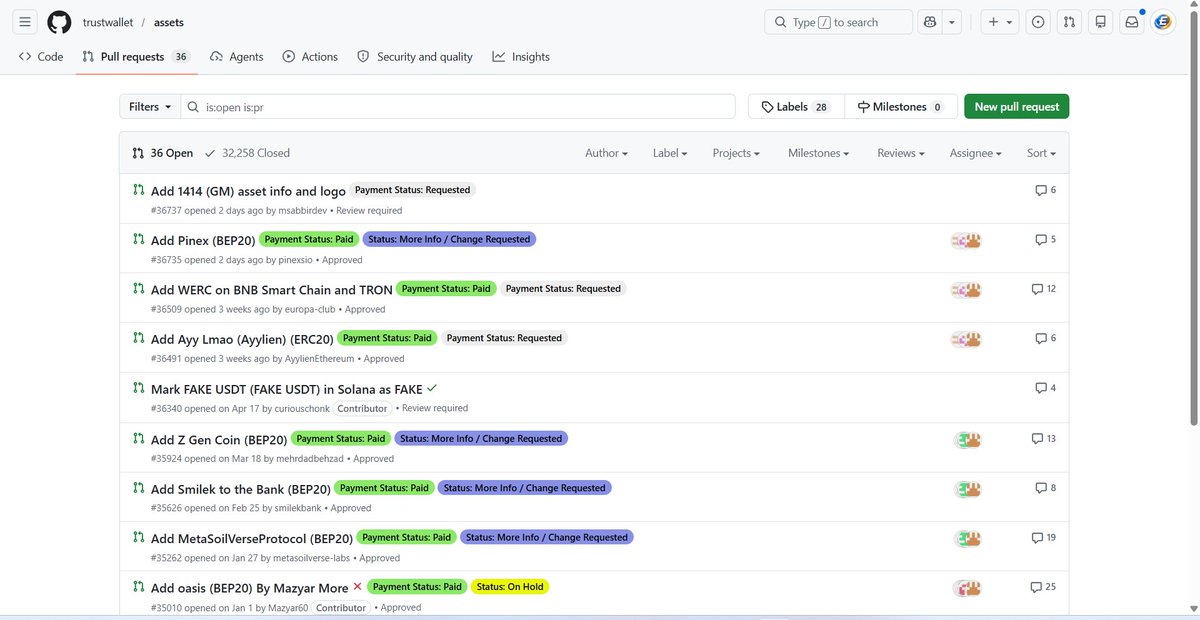Open comments on Add 1414 (GM) pull request

click(1046, 190)
